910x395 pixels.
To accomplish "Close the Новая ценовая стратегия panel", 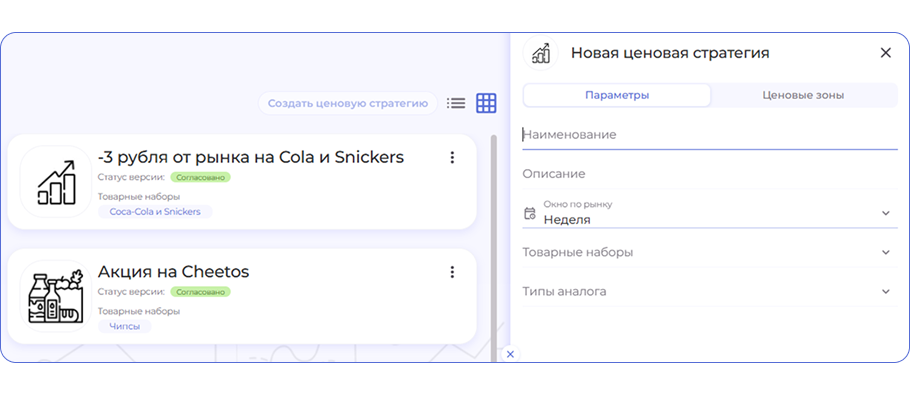I will (886, 53).
